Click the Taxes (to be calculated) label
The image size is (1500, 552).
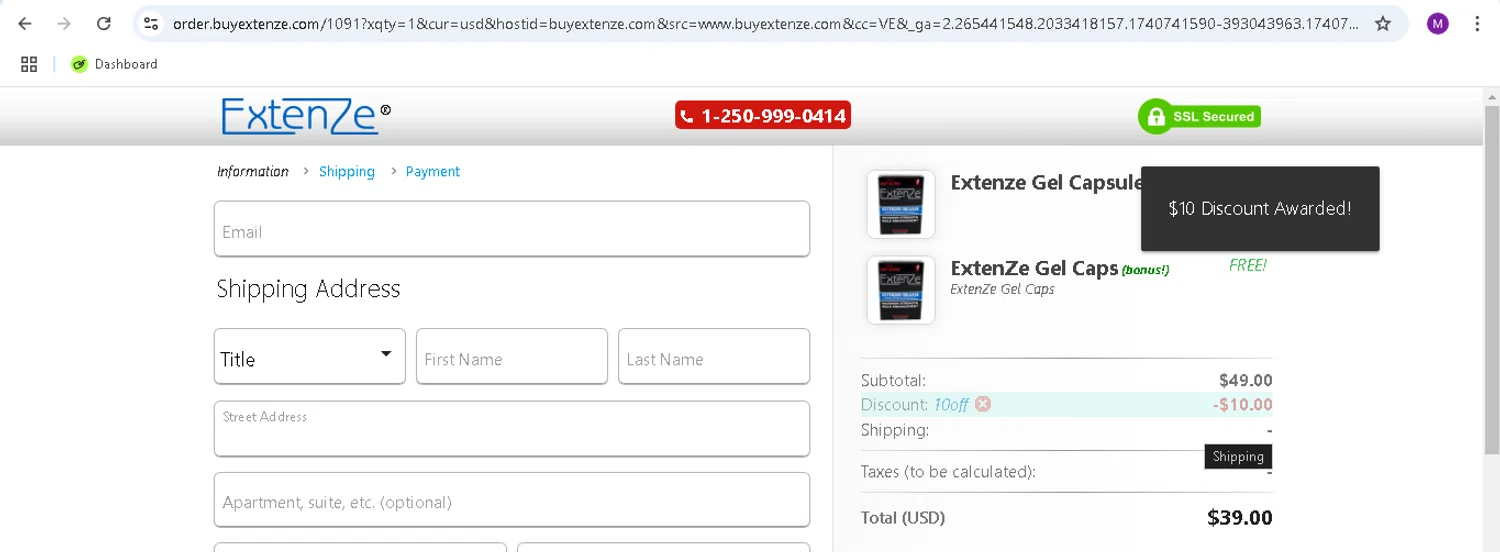(948, 471)
